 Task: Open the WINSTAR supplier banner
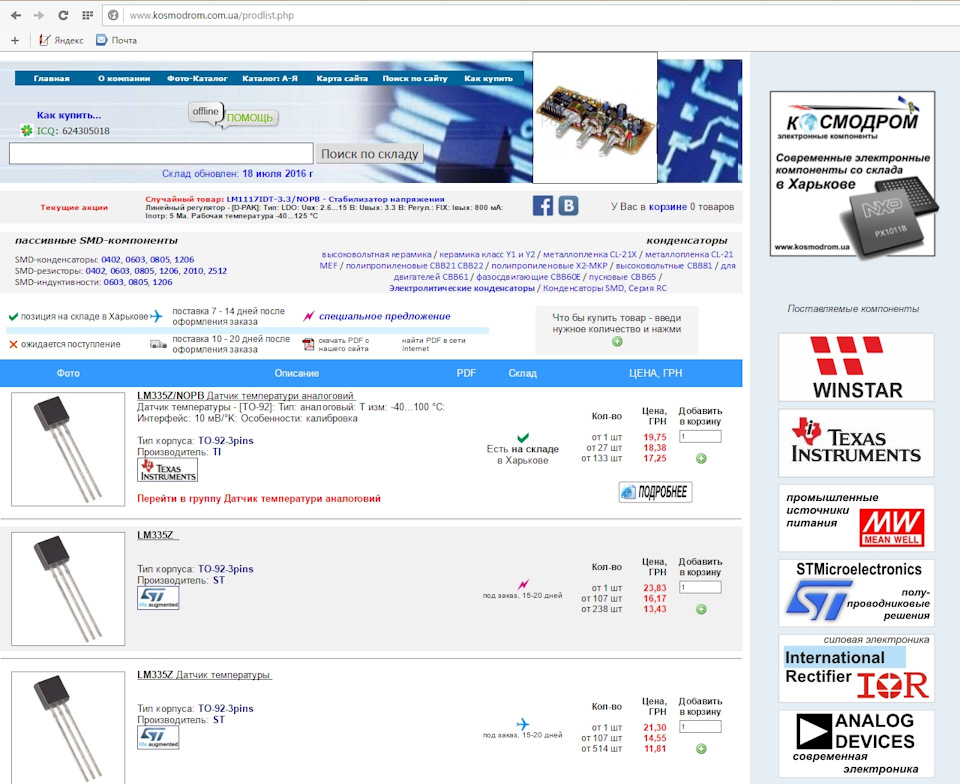(x=856, y=367)
